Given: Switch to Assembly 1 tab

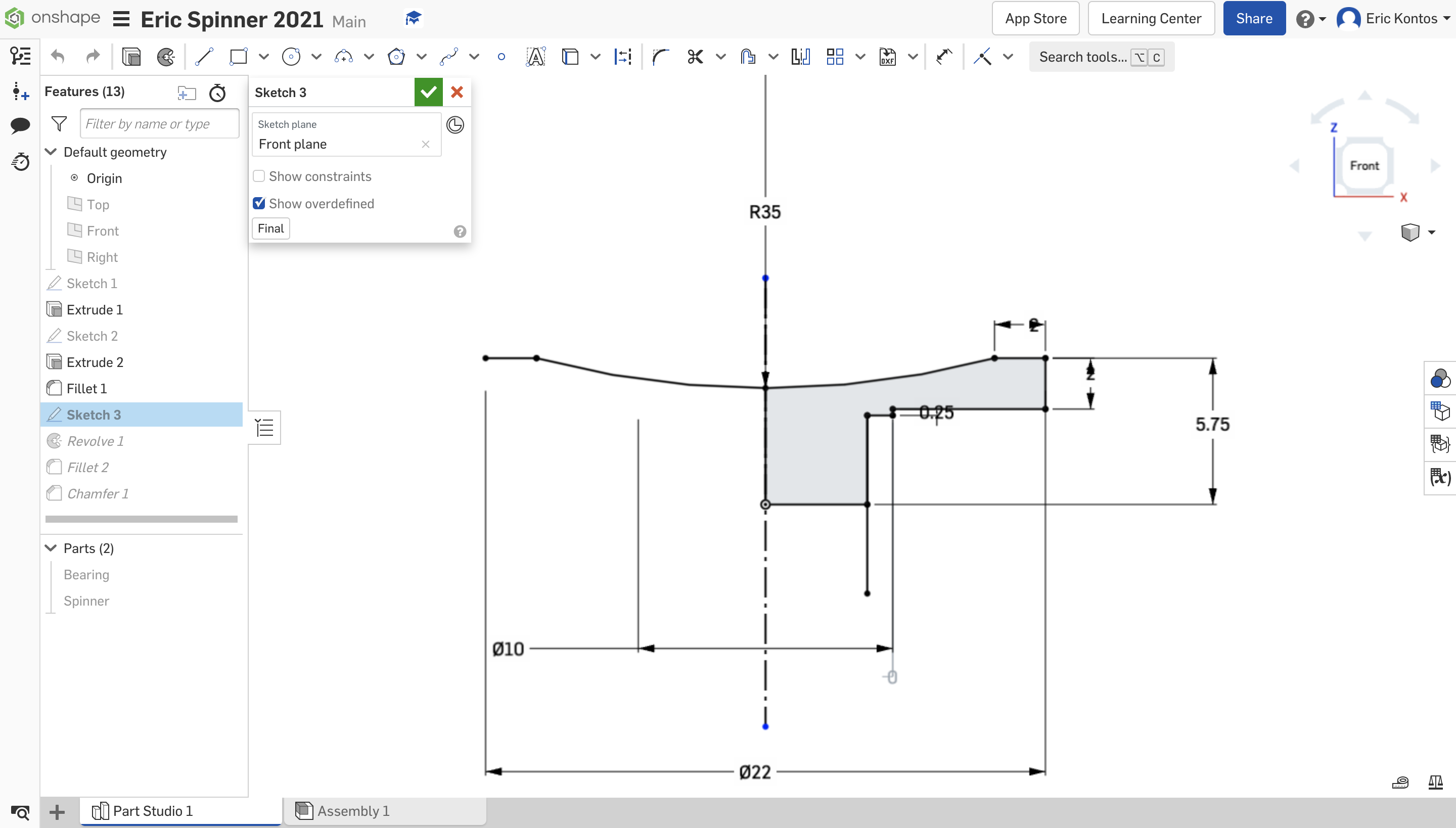Looking at the screenshot, I should (x=352, y=811).
